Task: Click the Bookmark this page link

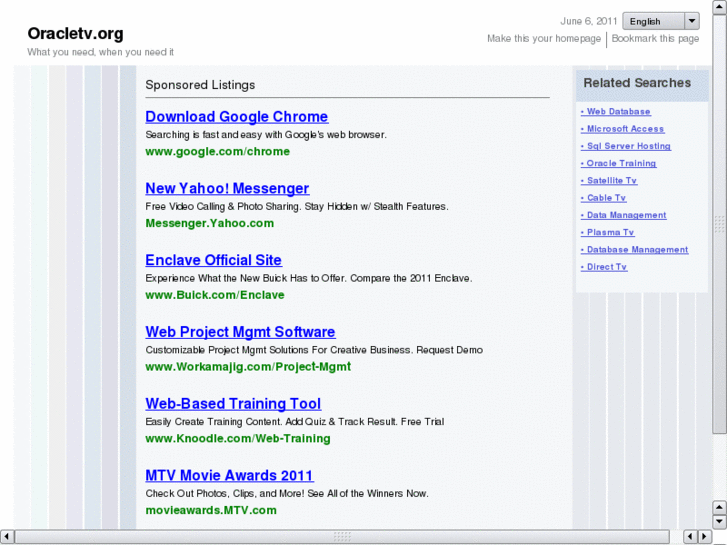Action: (x=655, y=39)
